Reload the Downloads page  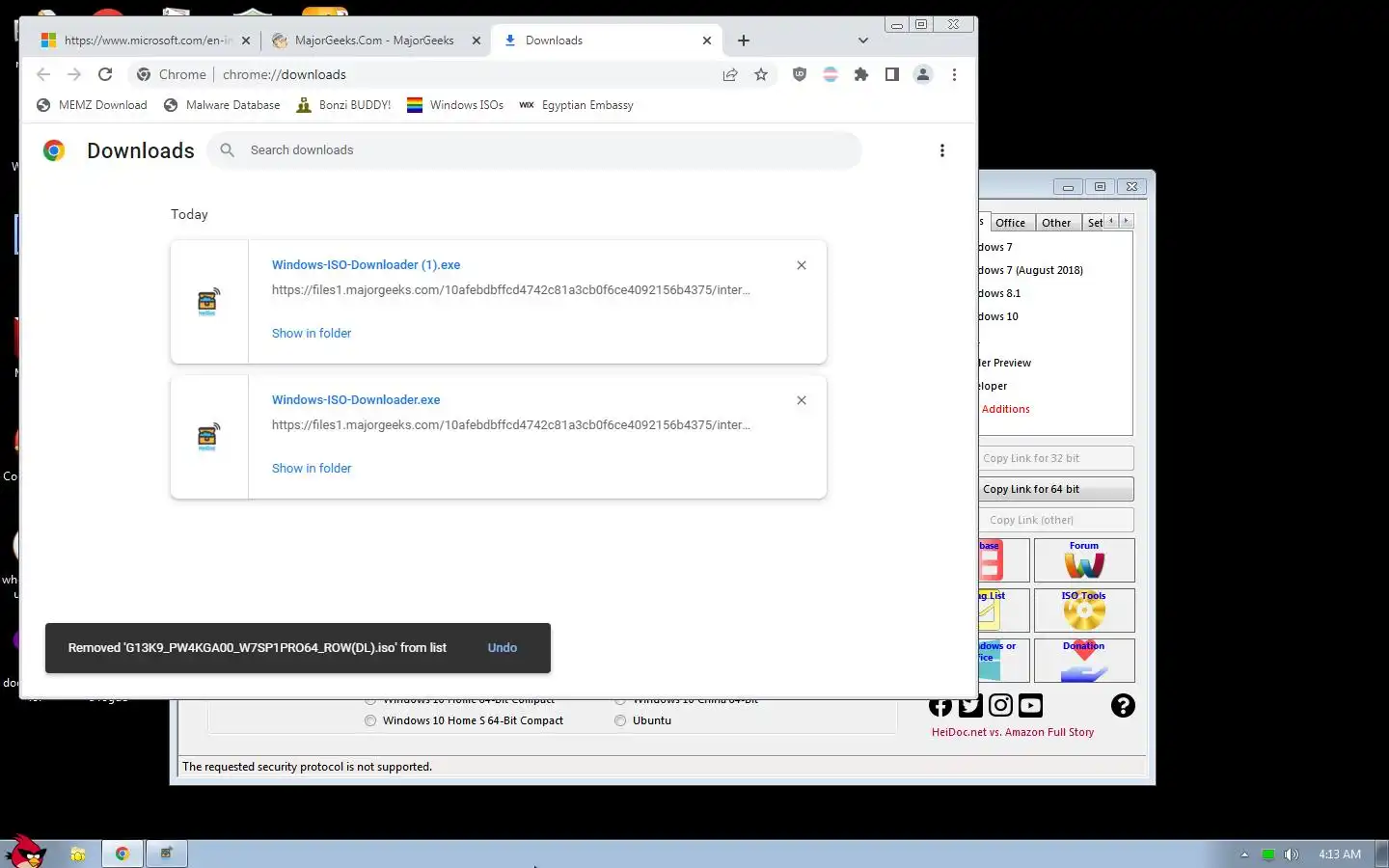(105, 74)
